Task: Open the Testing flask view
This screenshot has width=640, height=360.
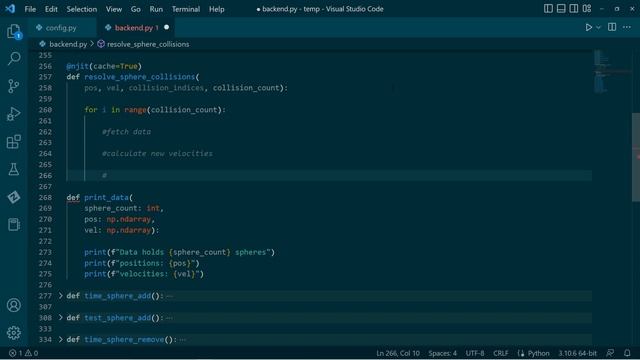Action: click(x=14, y=169)
